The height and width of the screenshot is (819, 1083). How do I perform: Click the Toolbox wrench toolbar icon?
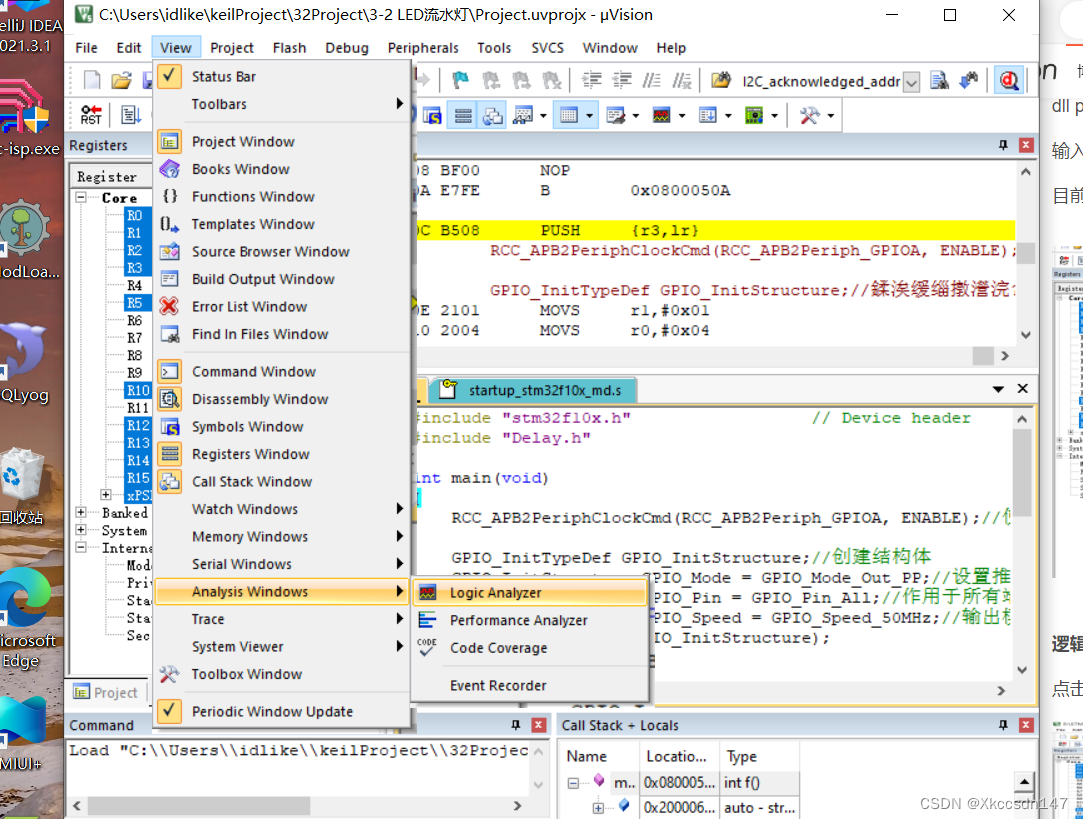pyautogui.click(x=809, y=115)
